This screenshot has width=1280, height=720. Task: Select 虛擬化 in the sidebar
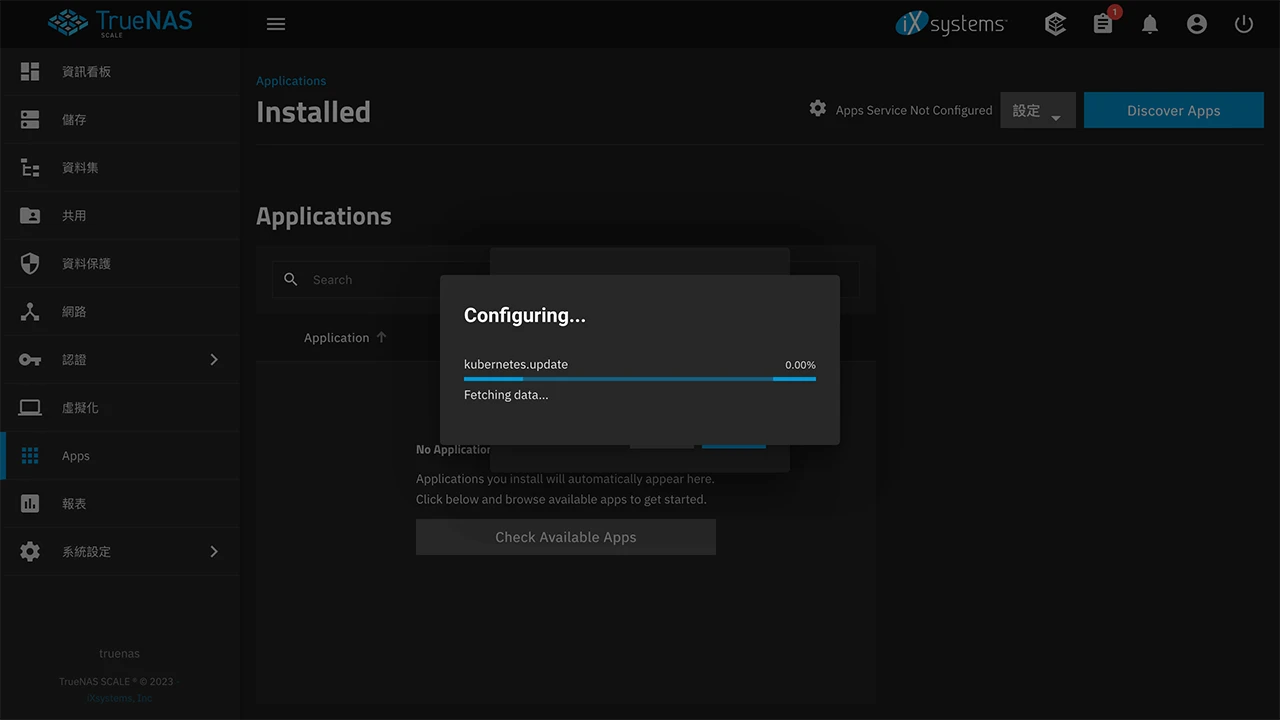tap(80, 408)
